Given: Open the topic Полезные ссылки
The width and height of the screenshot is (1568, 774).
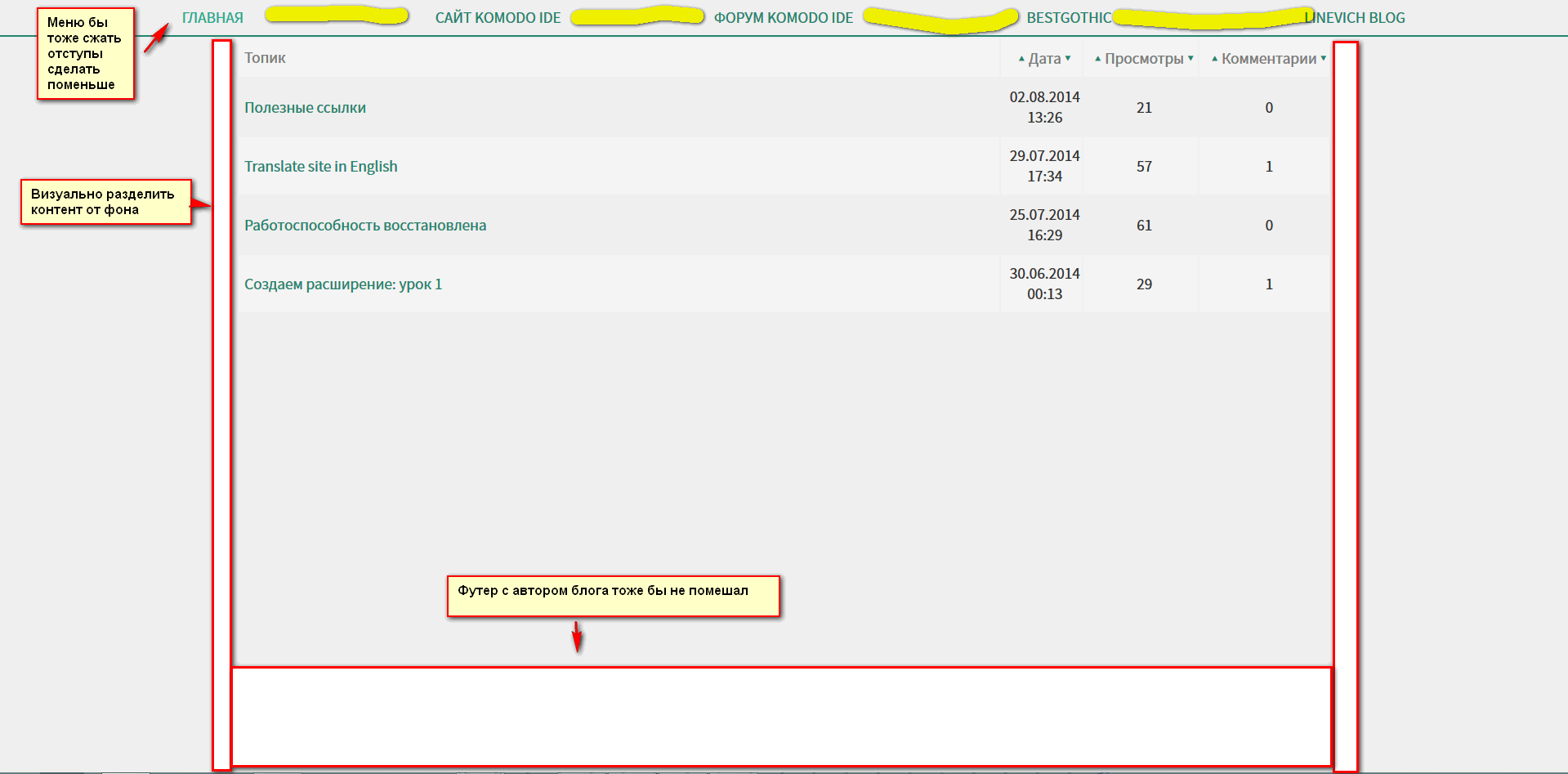Looking at the screenshot, I should (305, 108).
